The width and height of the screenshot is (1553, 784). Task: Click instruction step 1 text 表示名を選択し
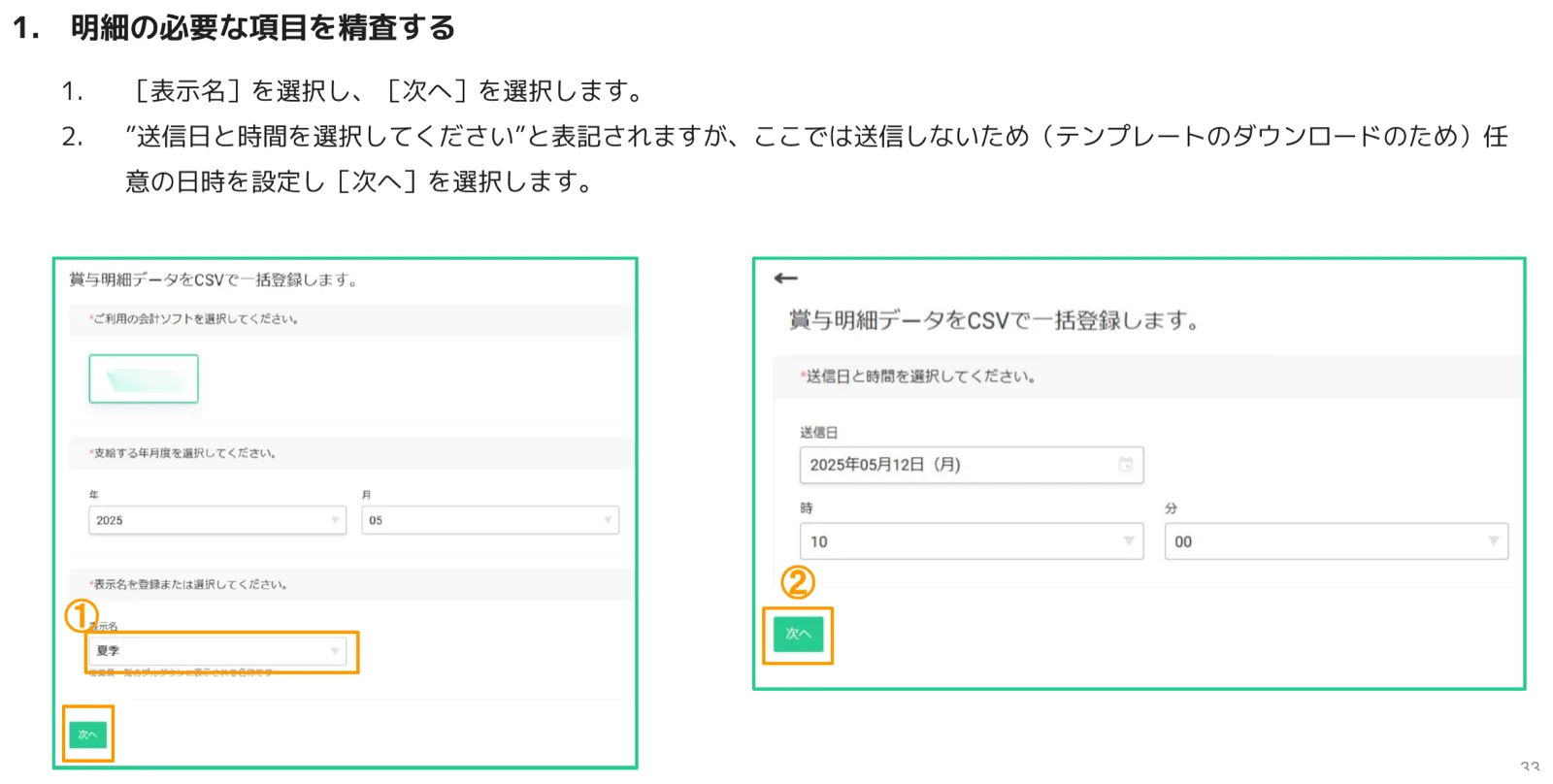pyautogui.click(x=249, y=91)
